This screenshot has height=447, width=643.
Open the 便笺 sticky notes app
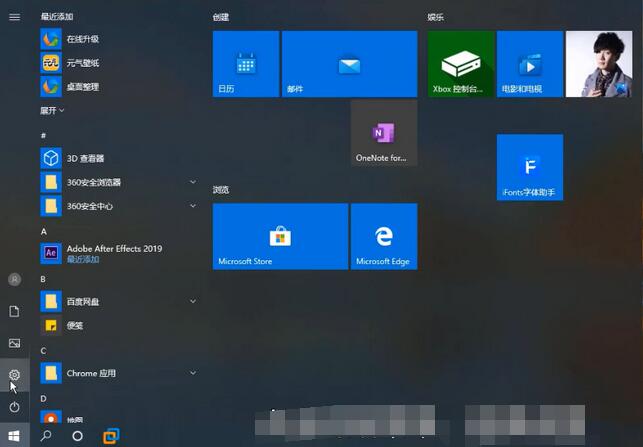coord(119,325)
